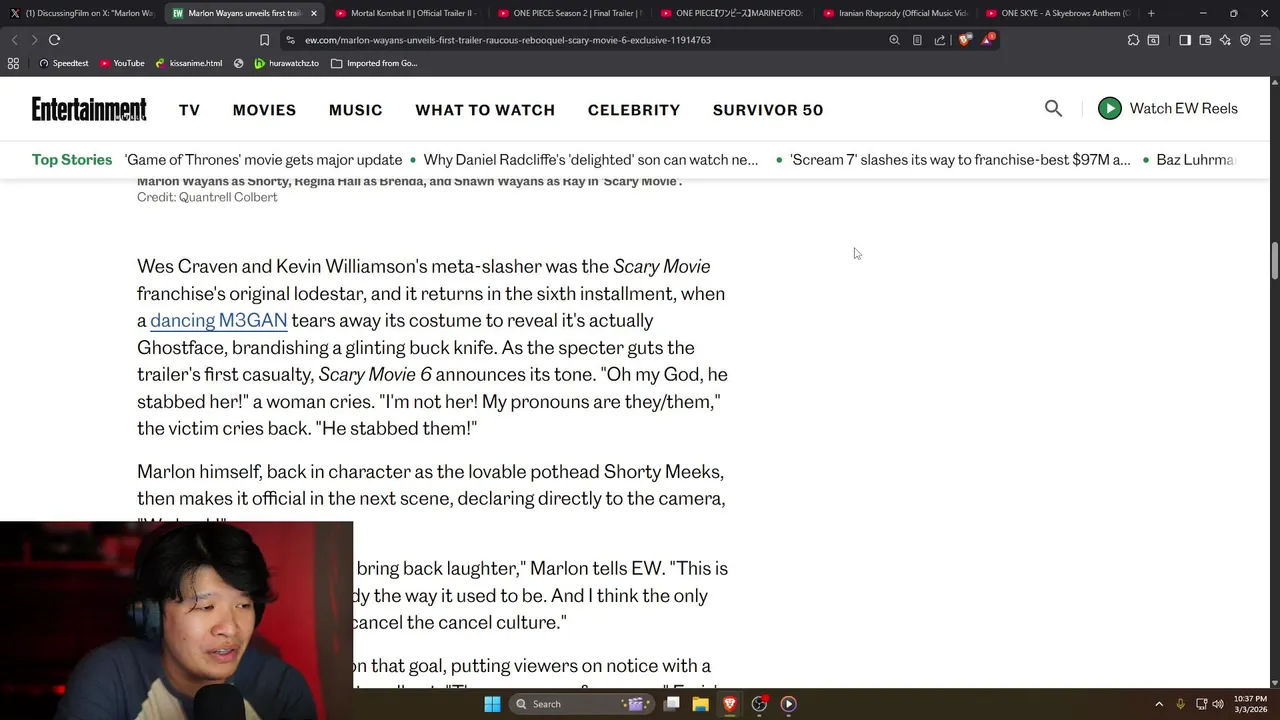Click 'Top Stories' label
Screen dimensions: 1280x720
coord(72,160)
